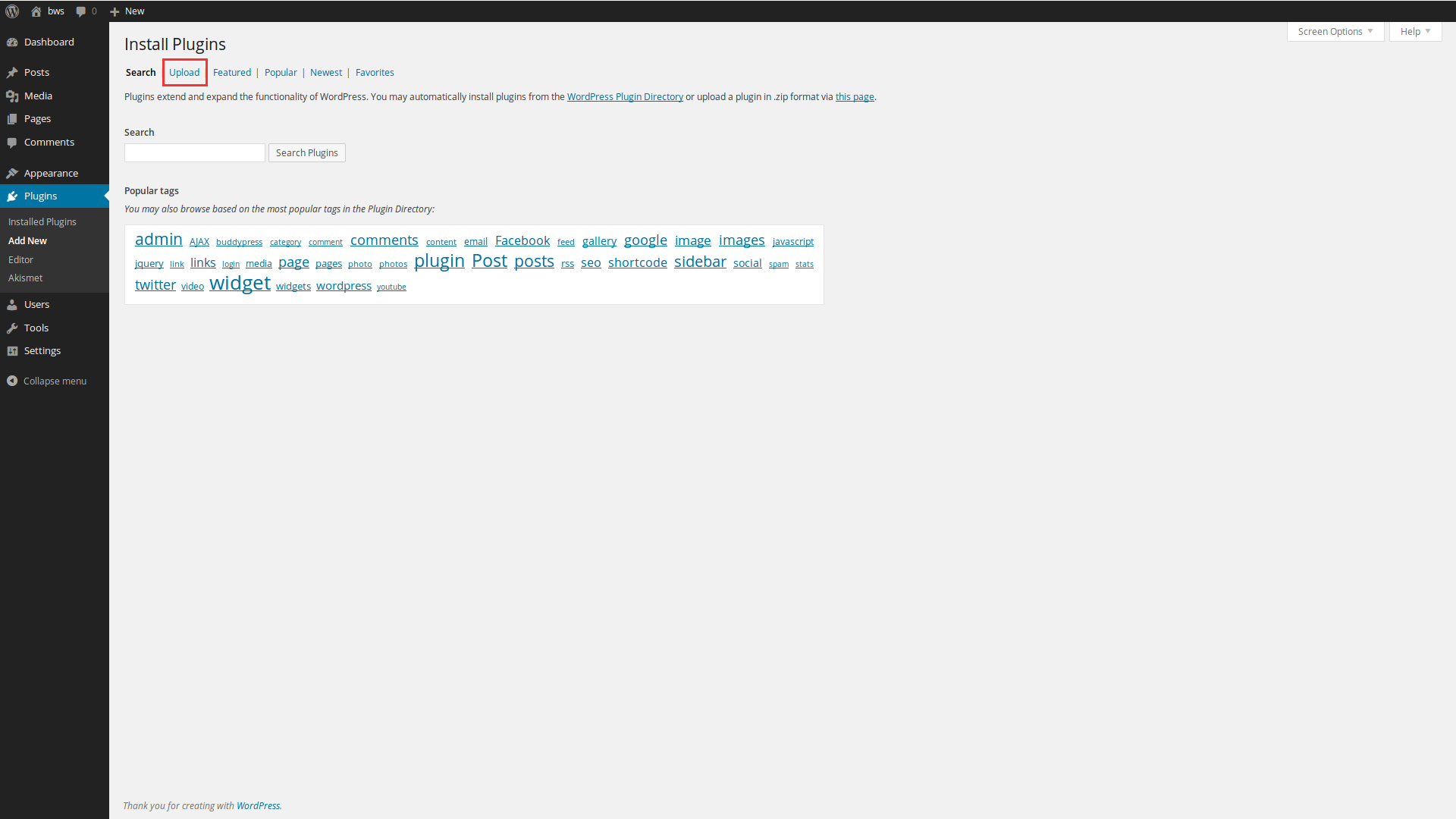This screenshot has height=819, width=1456.
Task: Click the WordPress logo in the admin bar
Action: [x=11, y=11]
